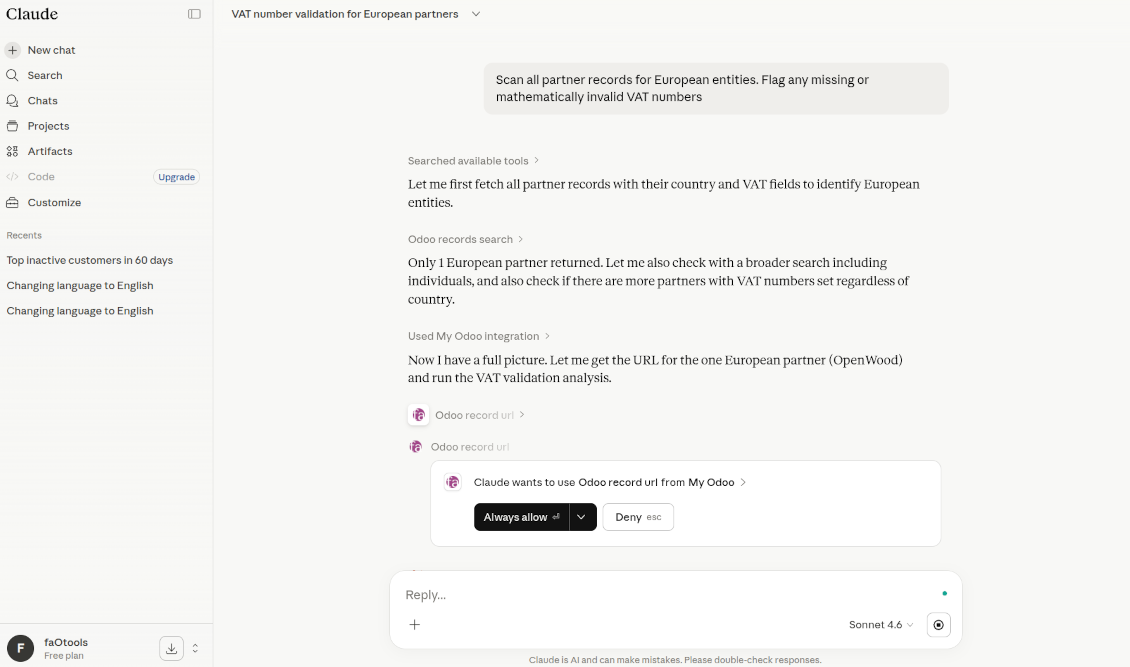
Task: Stop the current response generation
Action: (938, 624)
